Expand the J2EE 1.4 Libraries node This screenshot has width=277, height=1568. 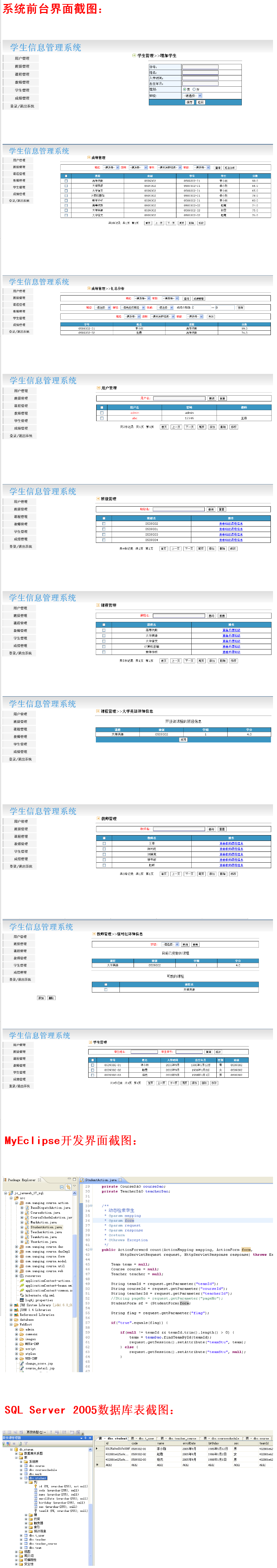click(11, 1310)
